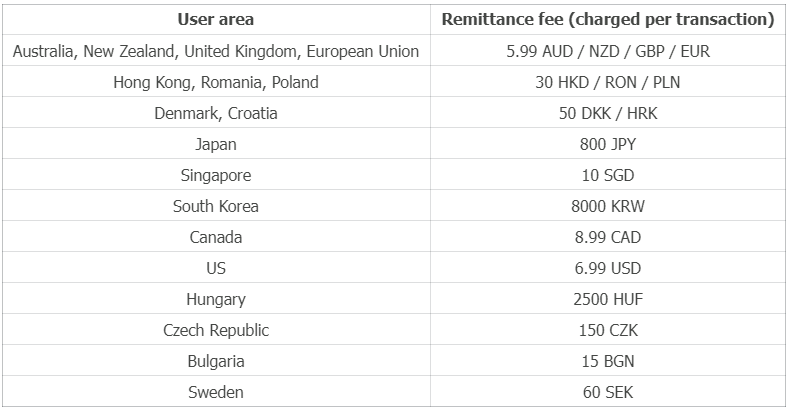Viewport: 794px width, 411px height.
Task: Click the "User area" column header
Action: [215, 19]
